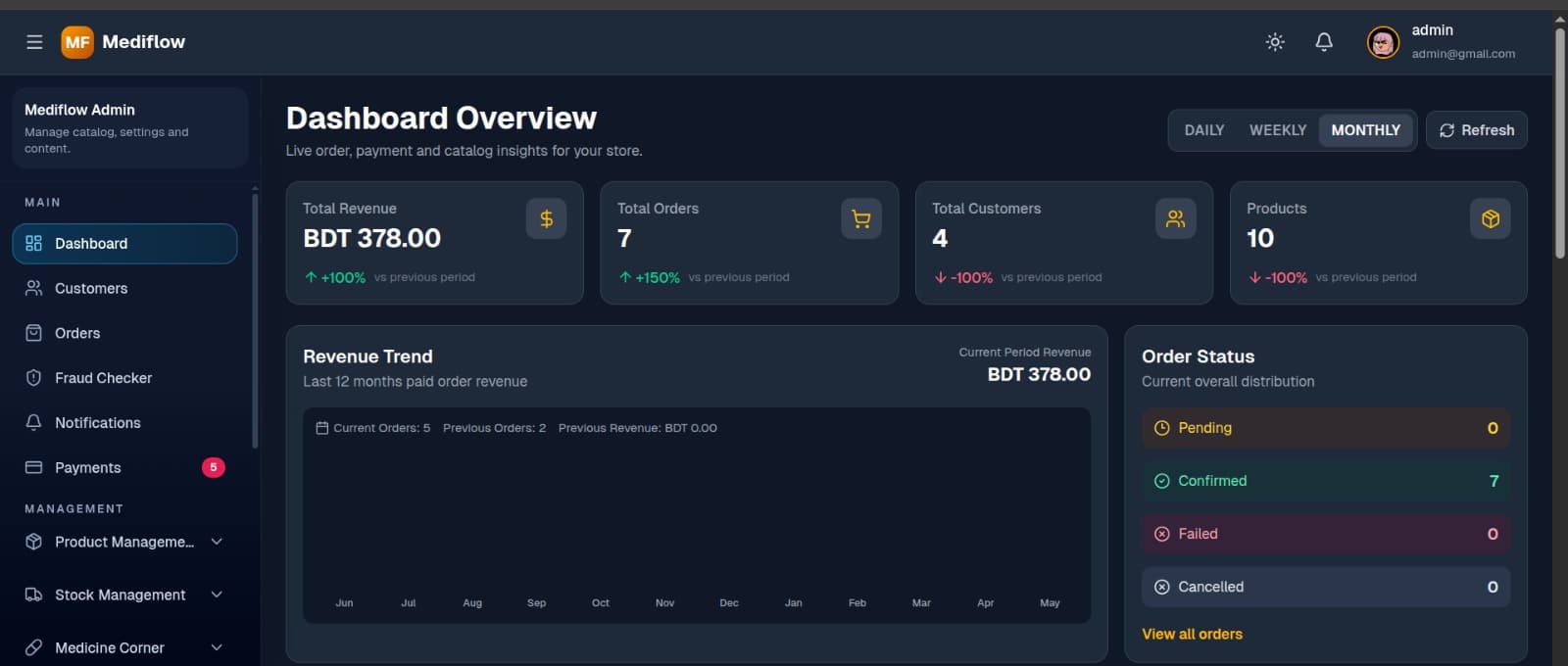Click the x-circle icon beside Failed
Image resolution: width=1568 pixels, height=666 pixels.
tap(1162, 534)
